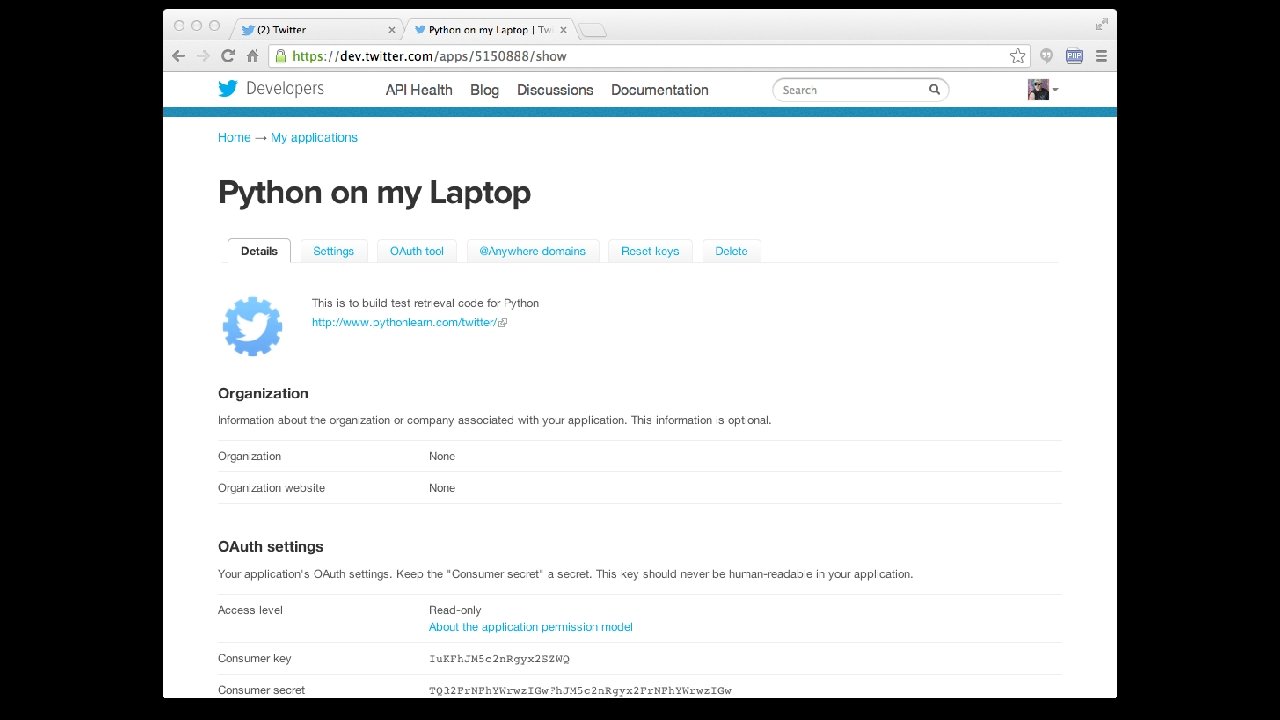Click the "Organization website" row label

(271, 488)
